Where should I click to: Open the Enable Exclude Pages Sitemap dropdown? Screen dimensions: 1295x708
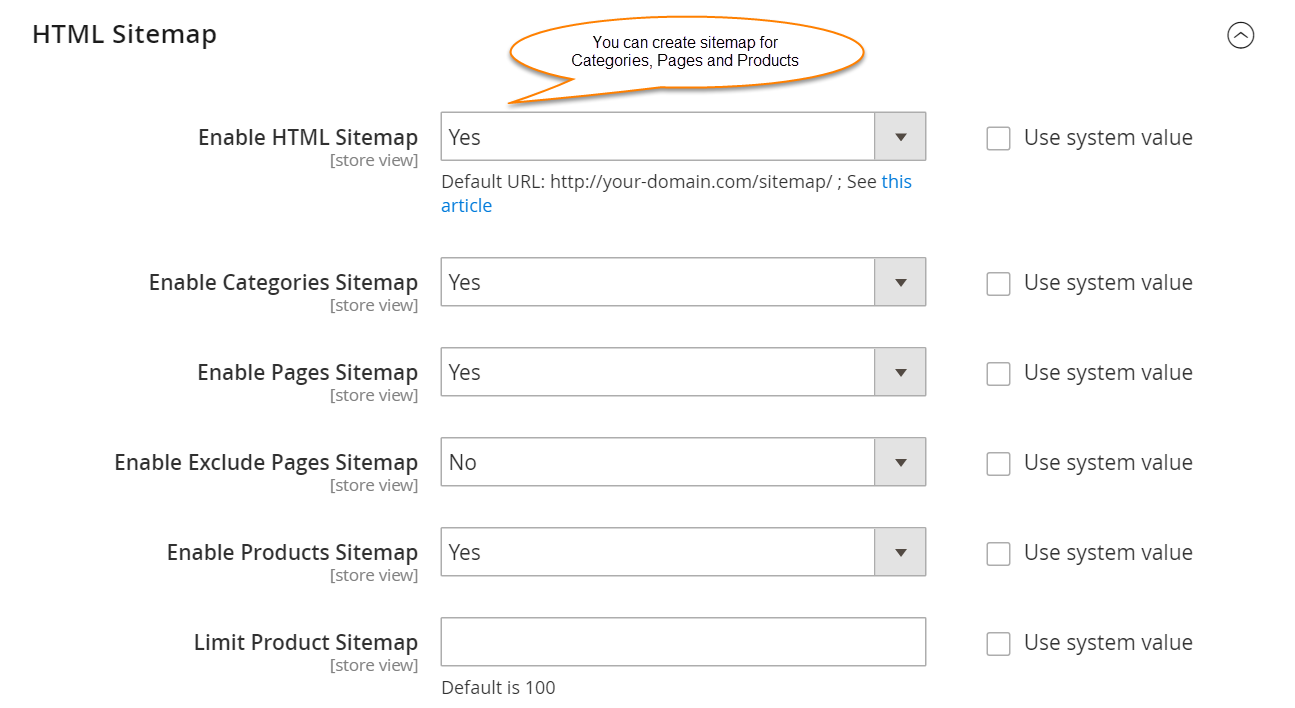(x=683, y=462)
